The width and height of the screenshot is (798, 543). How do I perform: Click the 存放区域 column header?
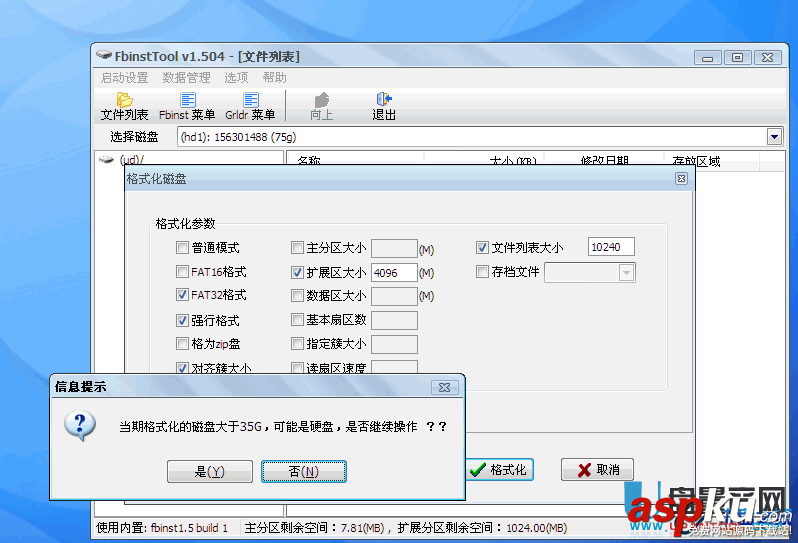(x=711, y=161)
